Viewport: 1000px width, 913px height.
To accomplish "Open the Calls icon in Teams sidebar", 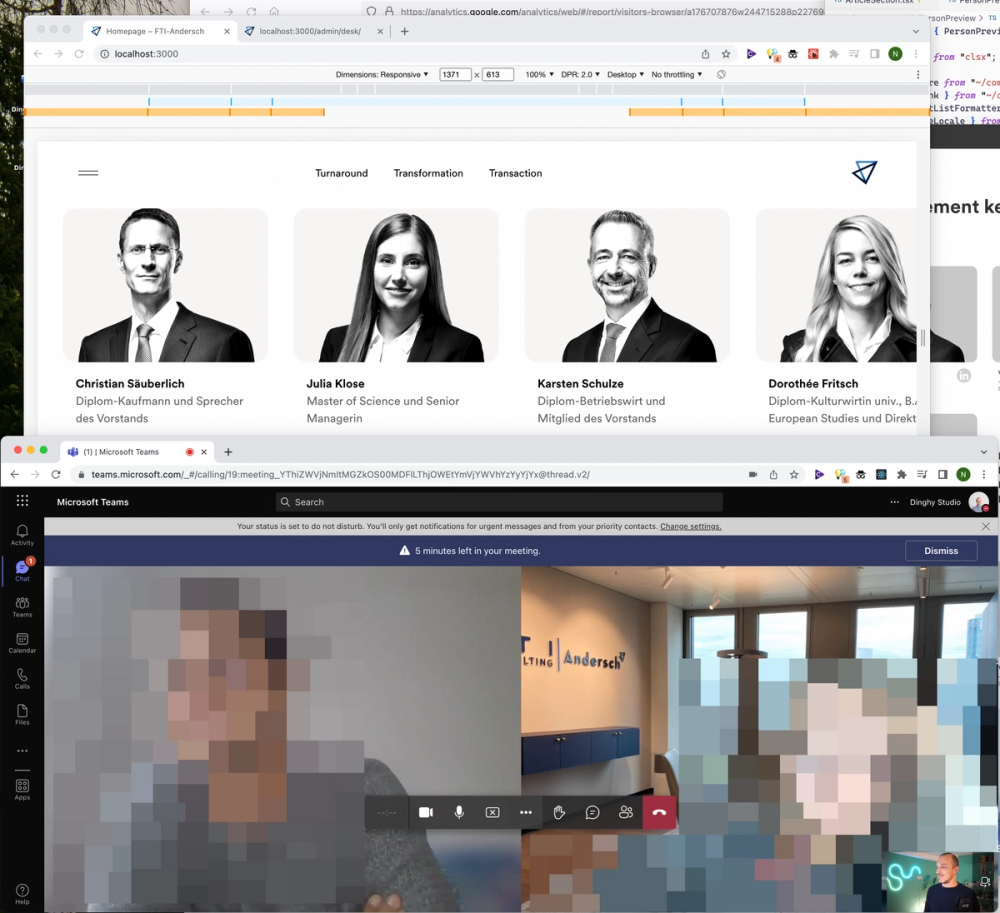I will (22, 678).
